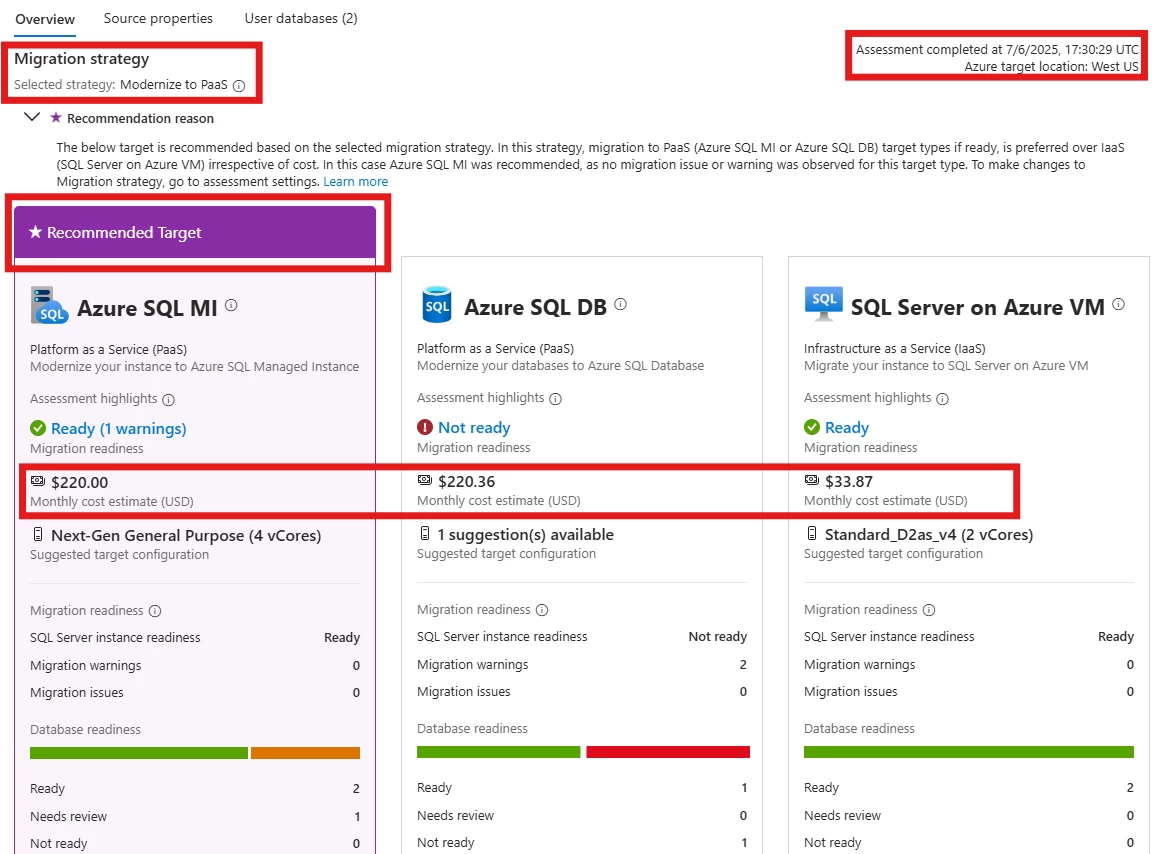This screenshot has height=854, width=1162.
Task: Click config icon beside Standard_D2as_v4
Action: (x=811, y=533)
